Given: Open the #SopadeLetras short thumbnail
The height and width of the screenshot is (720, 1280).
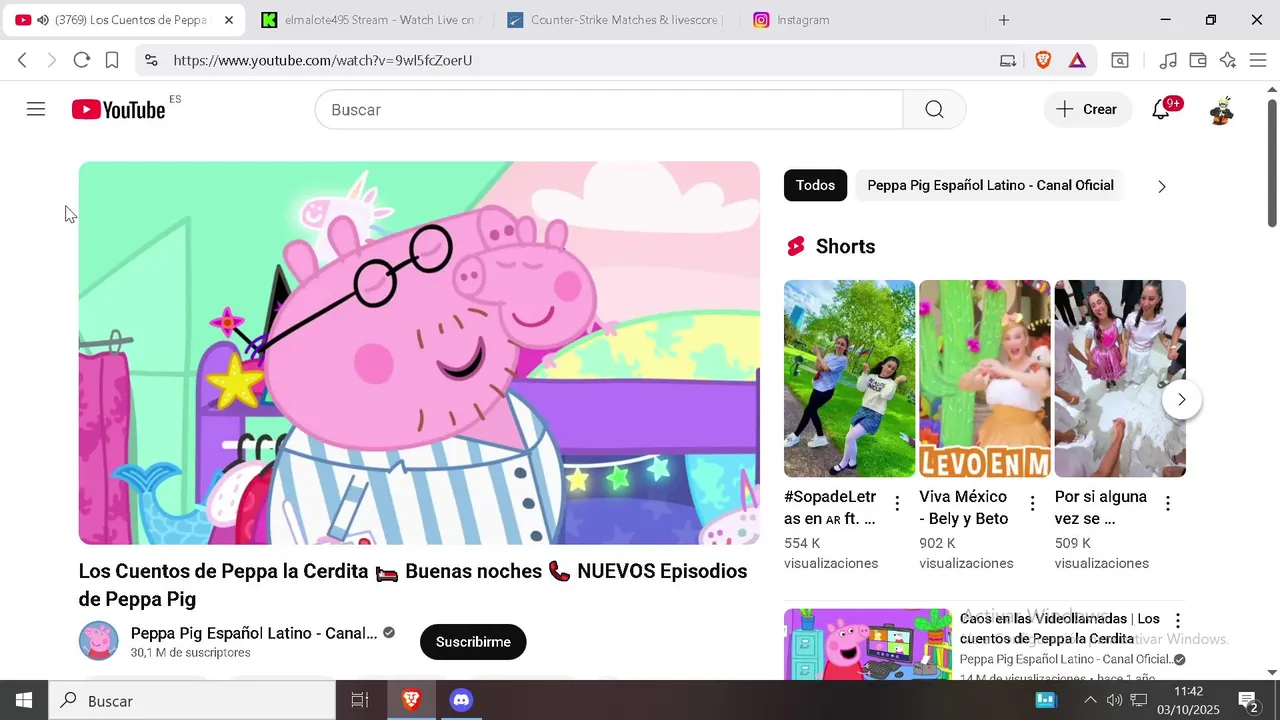Looking at the screenshot, I should click(849, 378).
